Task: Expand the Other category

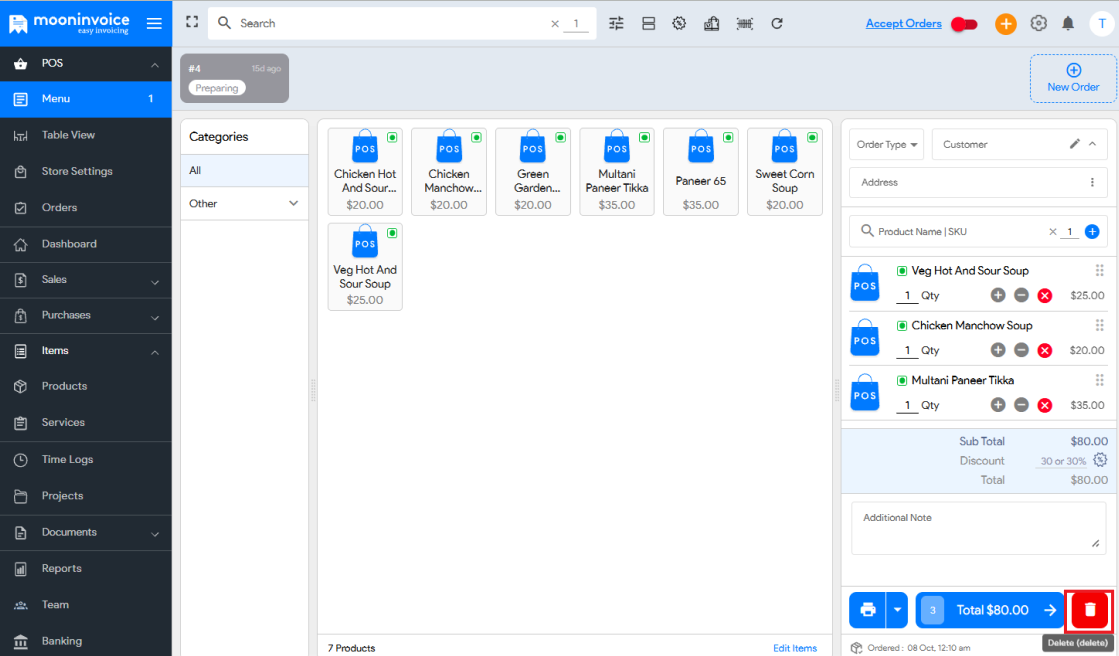Action: pyautogui.click(x=294, y=203)
